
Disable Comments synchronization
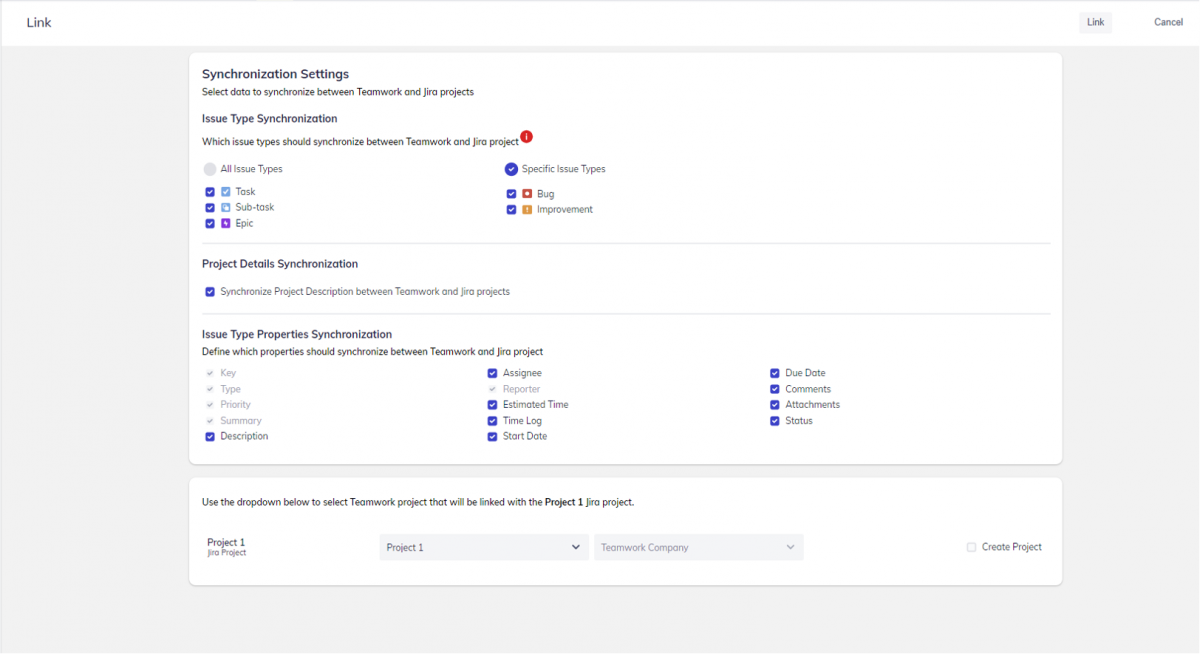point(774,388)
